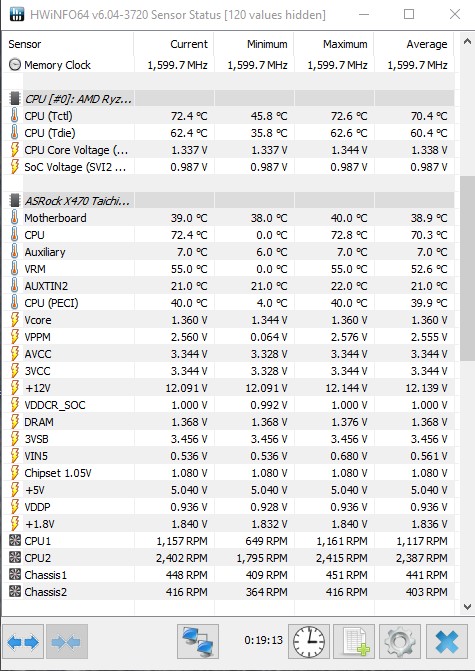Viewport: 475px width, 671px height.
Task: Open sensor settings gear button
Action: pyautogui.click(x=399, y=641)
